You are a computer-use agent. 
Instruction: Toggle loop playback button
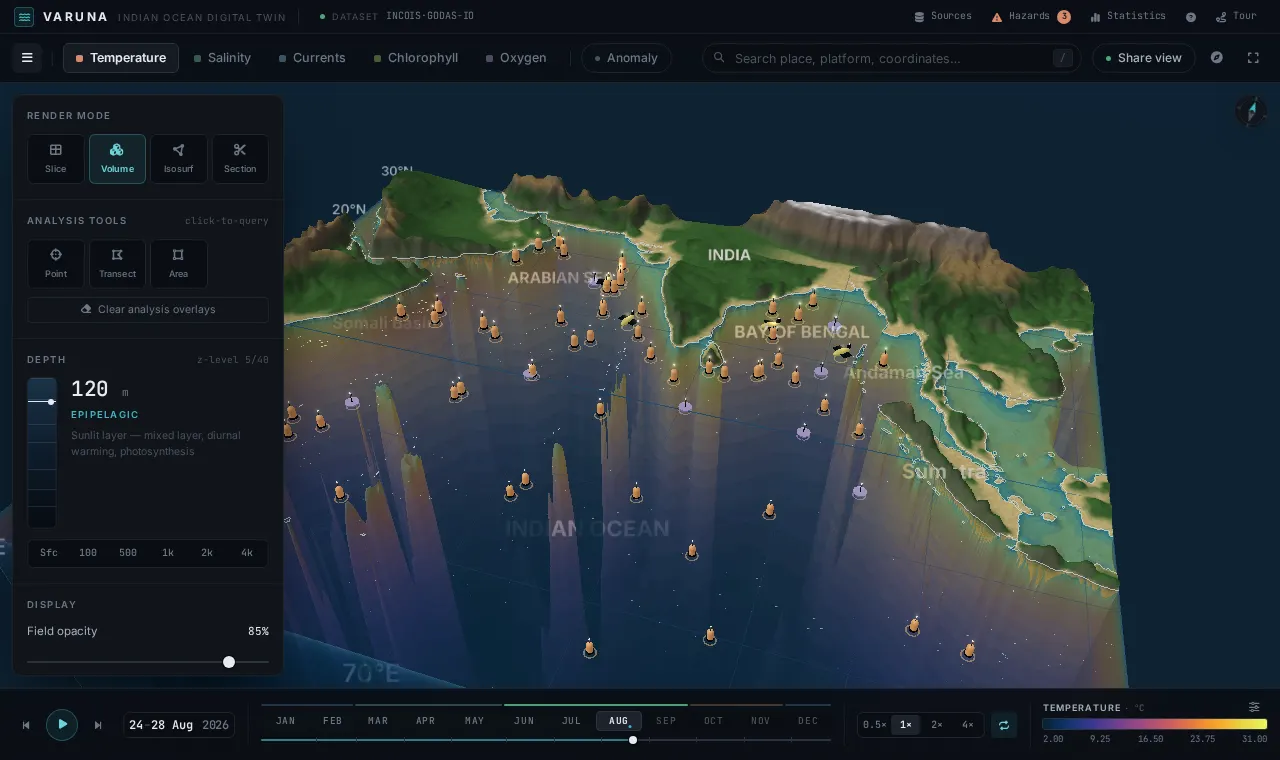pyautogui.click(x=1004, y=725)
